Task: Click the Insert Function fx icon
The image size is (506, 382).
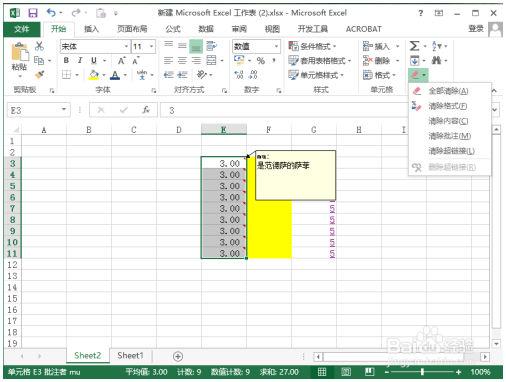Action: click(x=146, y=110)
